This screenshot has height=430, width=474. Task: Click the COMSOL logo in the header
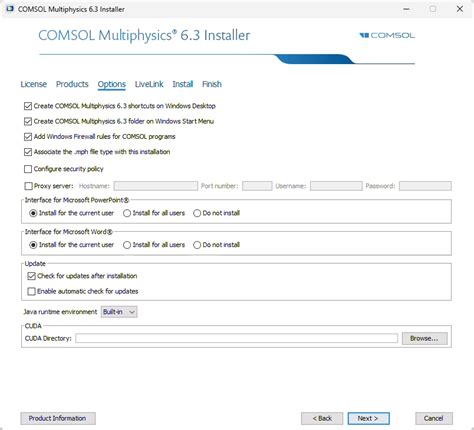coord(387,35)
